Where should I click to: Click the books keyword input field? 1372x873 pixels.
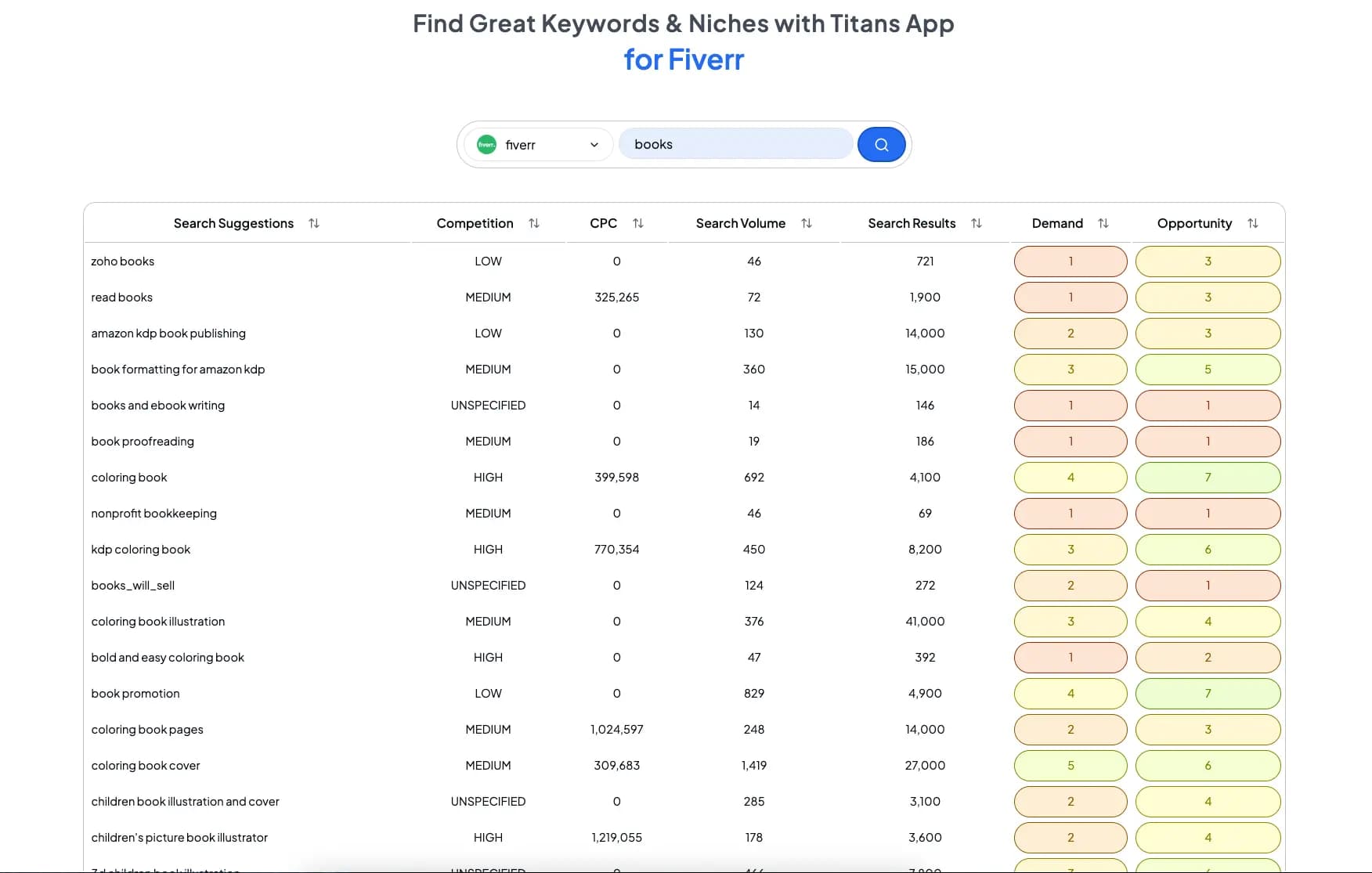tap(735, 144)
